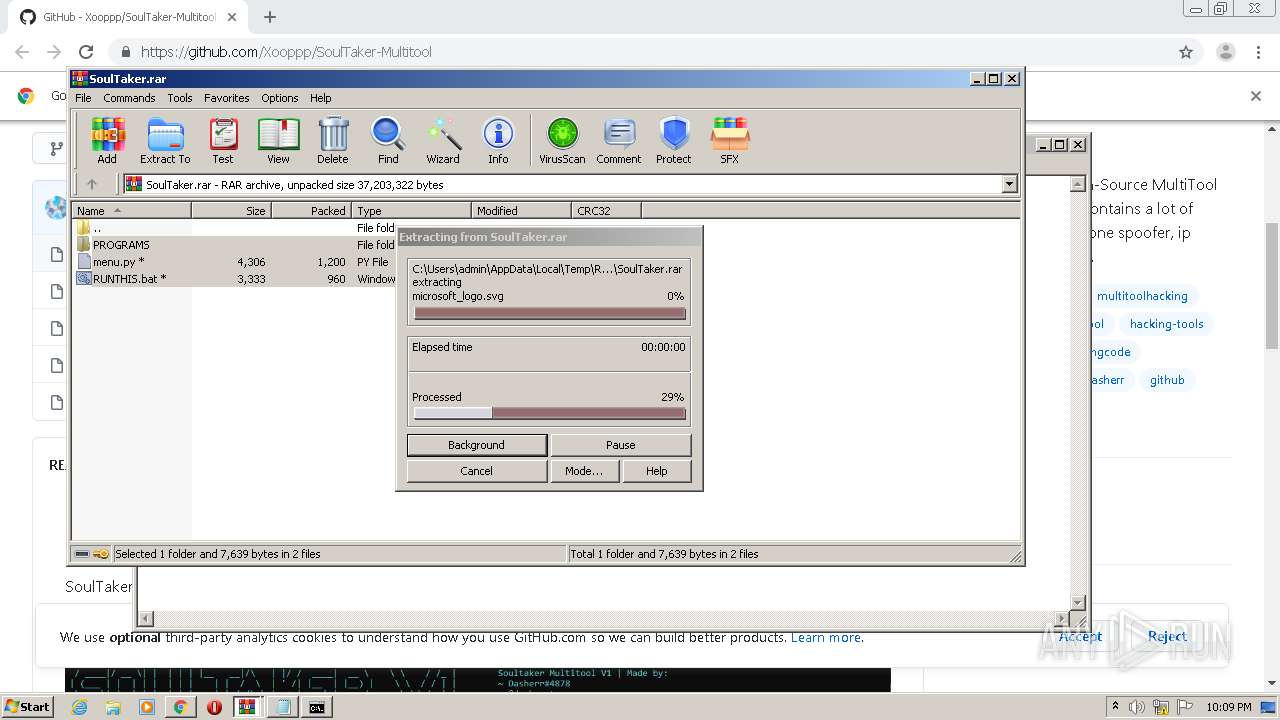Sort by the Packed column header
1280x720 pixels.
pos(311,210)
